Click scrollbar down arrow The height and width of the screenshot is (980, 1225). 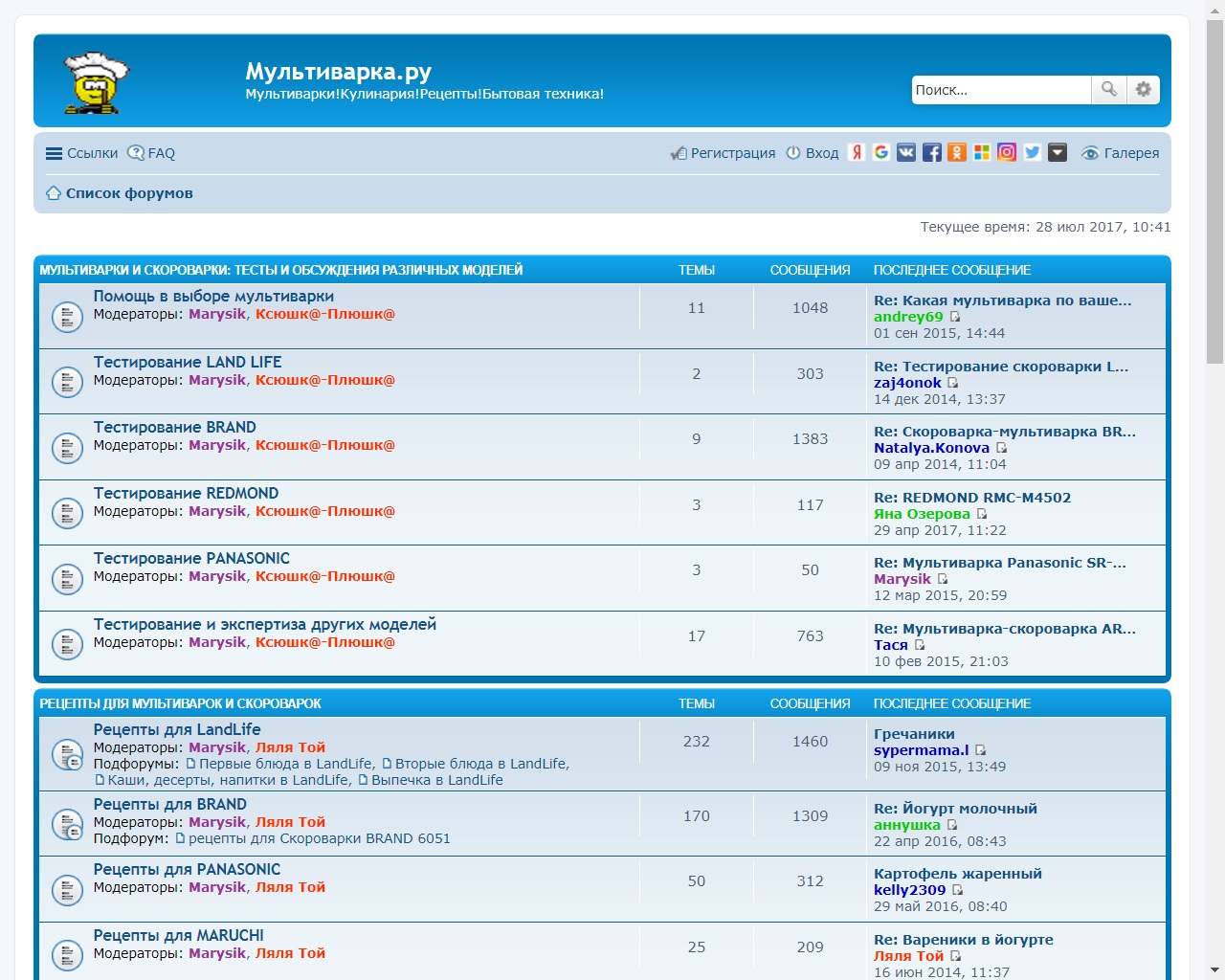point(1214,969)
